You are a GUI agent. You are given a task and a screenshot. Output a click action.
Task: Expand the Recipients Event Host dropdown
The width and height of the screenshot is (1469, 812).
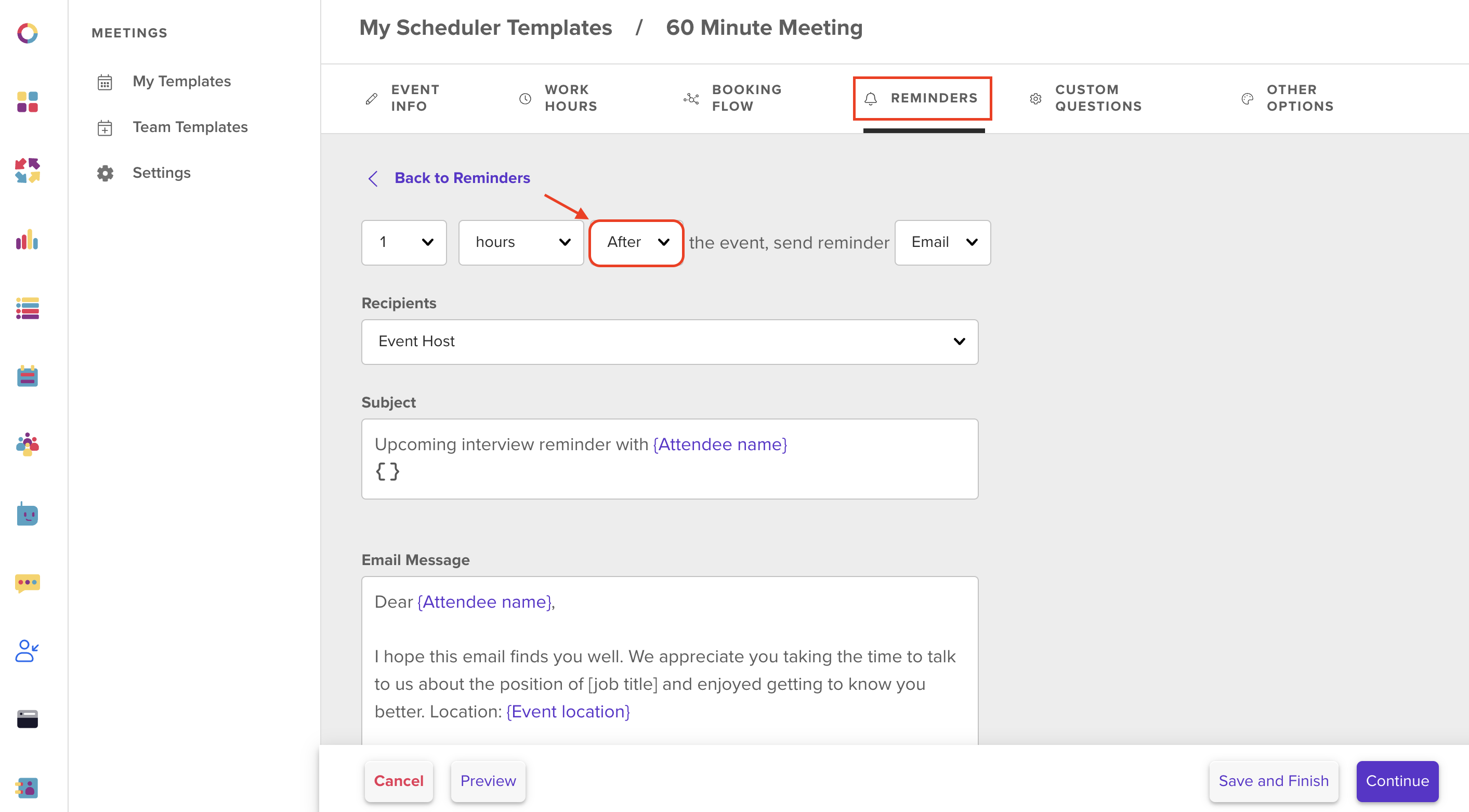click(x=670, y=342)
